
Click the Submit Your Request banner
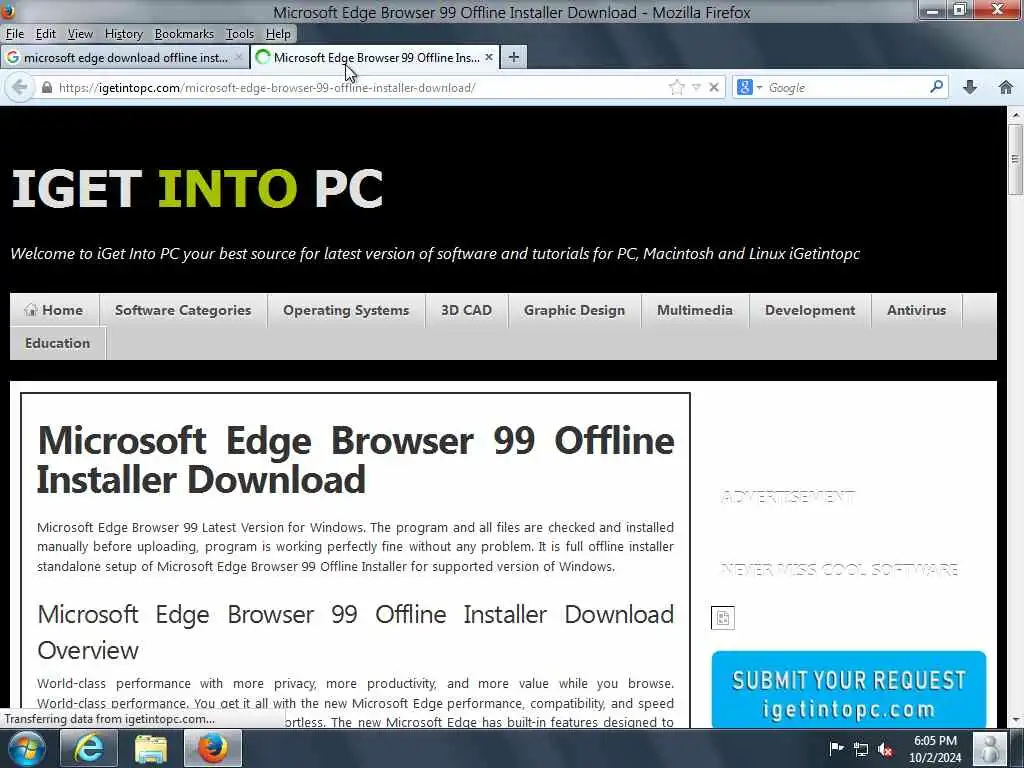(x=848, y=690)
